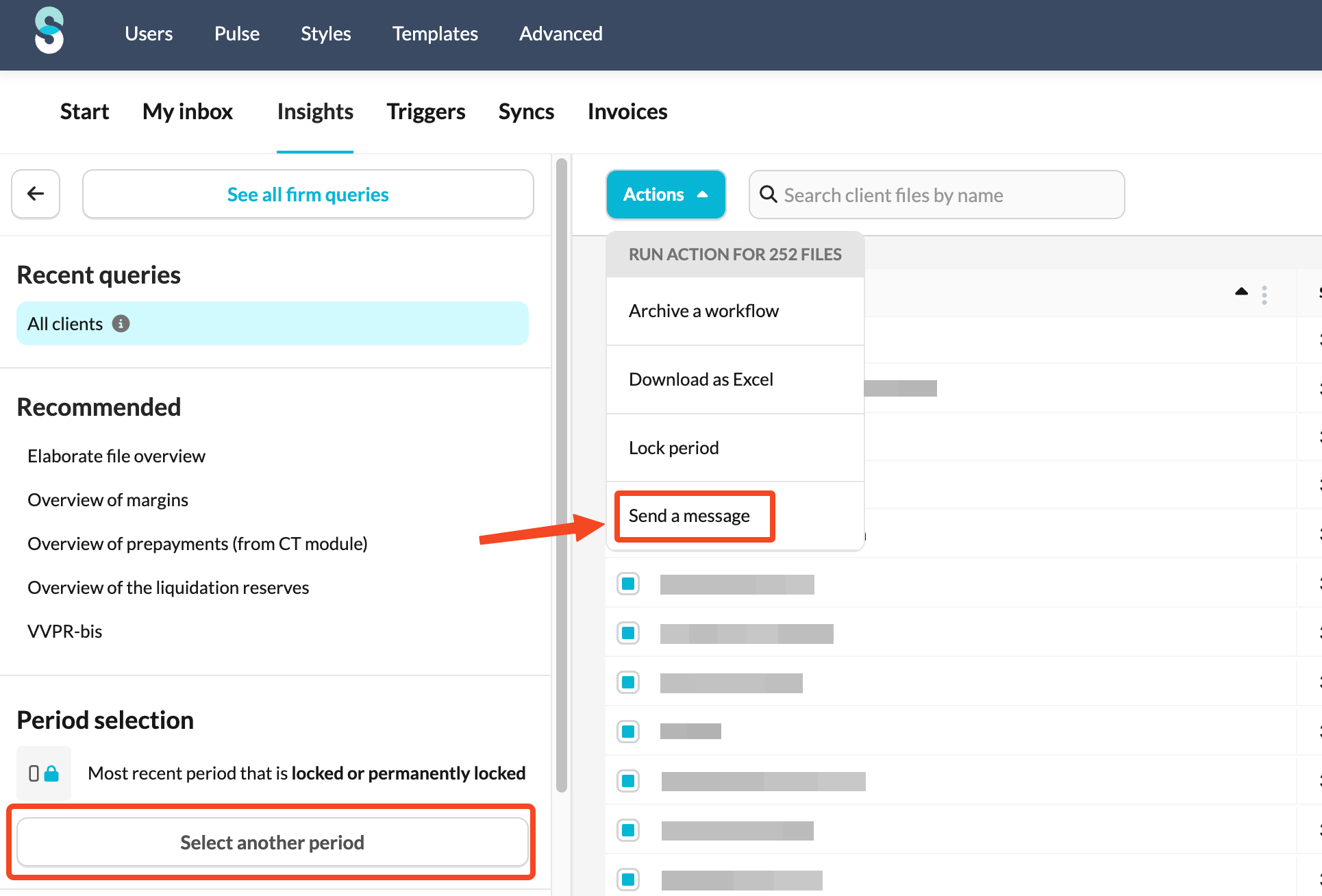Open the column options three-dot menu
The width and height of the screenshot is (1322, 896).
tap(1264, 295)
